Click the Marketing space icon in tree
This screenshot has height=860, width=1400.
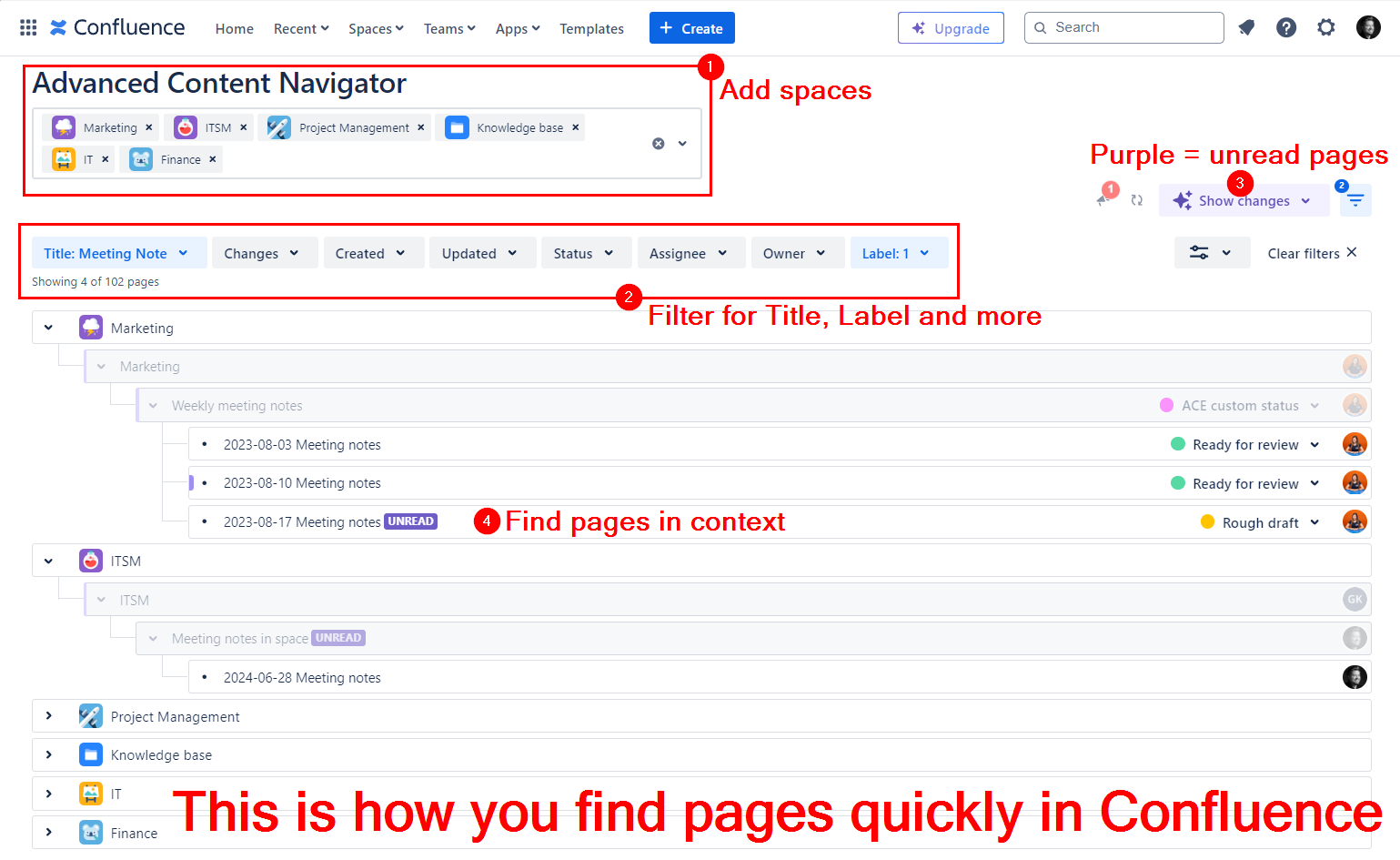coord(91,328)
